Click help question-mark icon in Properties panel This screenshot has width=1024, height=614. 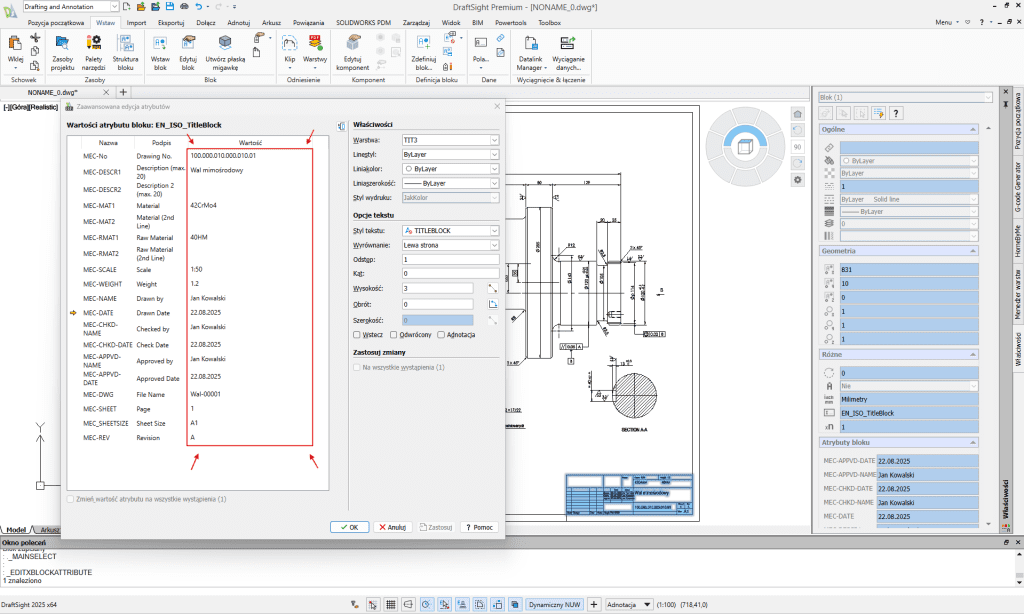point(896,113)
